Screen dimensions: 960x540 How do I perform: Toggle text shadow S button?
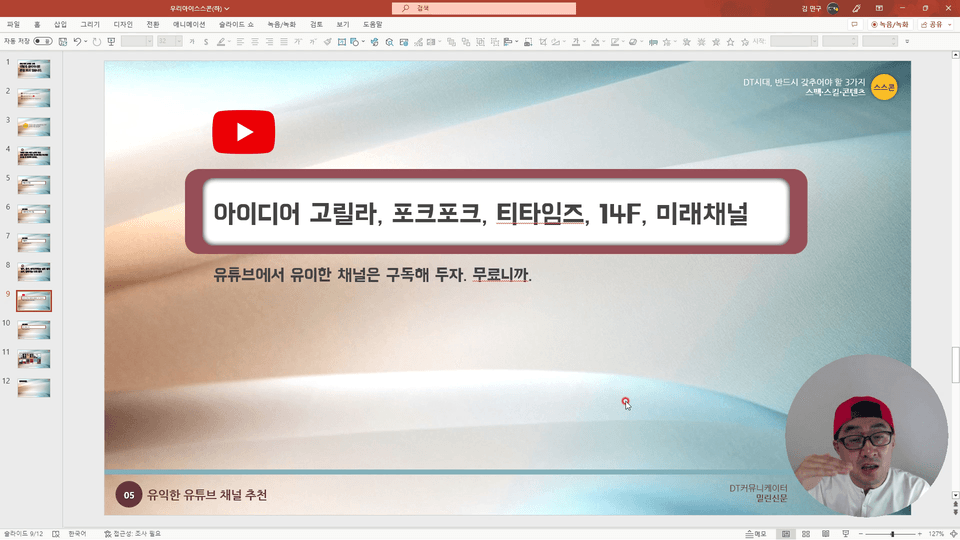[206, 42]
